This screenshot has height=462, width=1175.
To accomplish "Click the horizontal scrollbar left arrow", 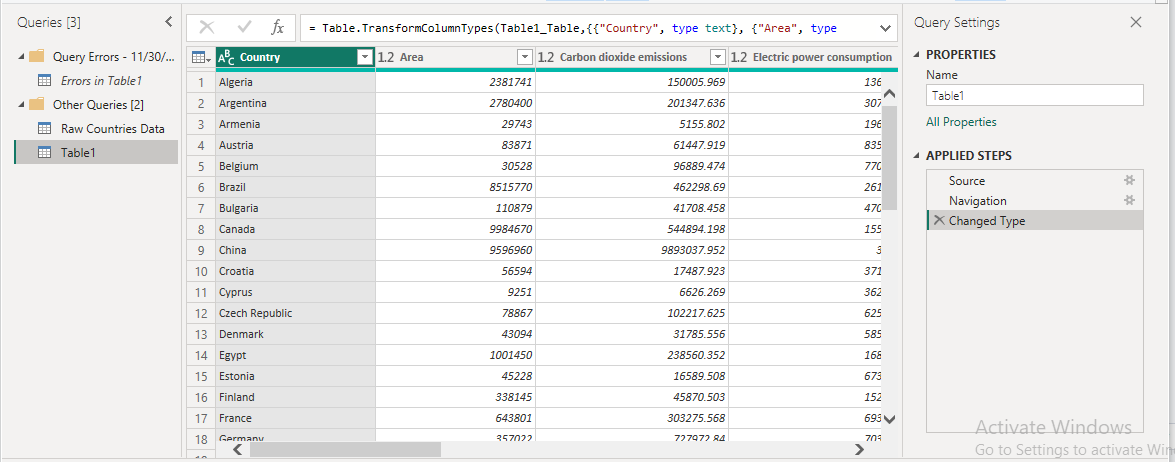I will 238,450.
